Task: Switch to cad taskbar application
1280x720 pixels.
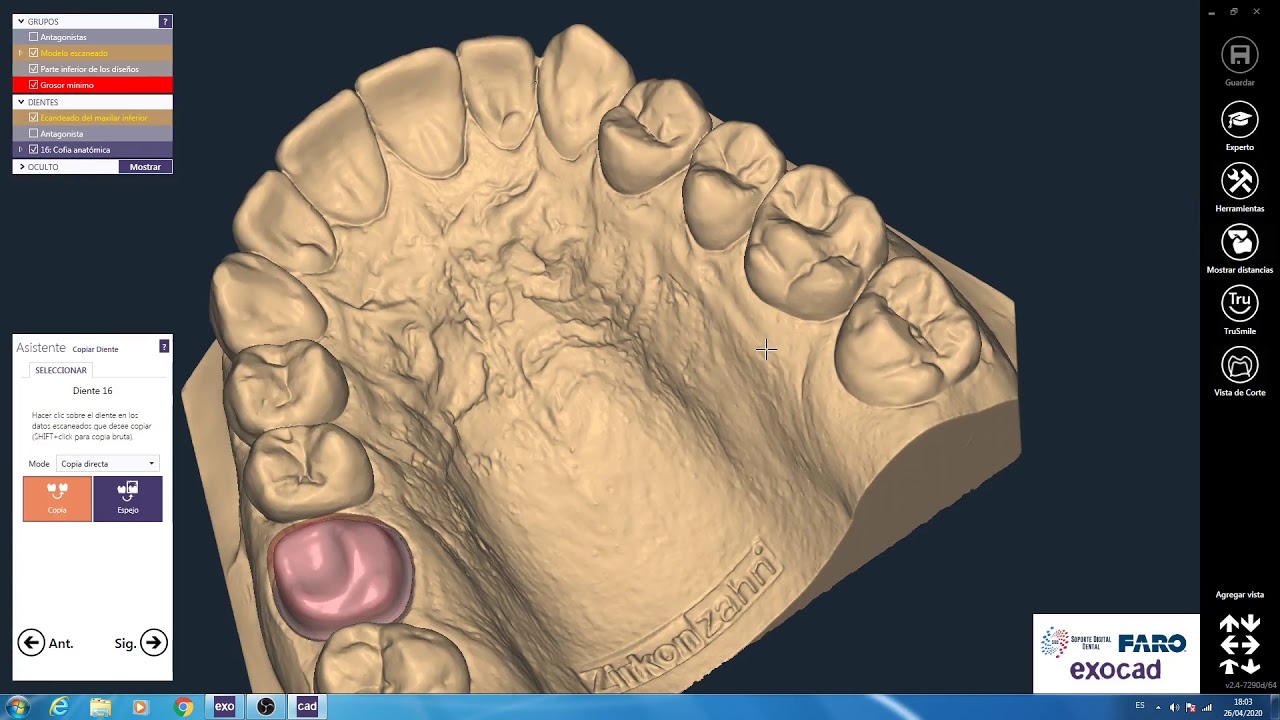Action: pos(307,707)
